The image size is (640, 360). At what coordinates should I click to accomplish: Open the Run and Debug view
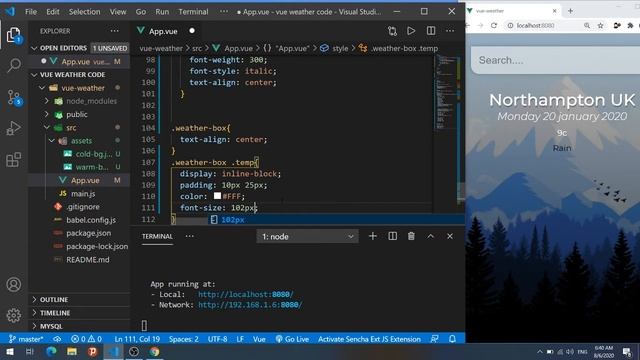click(x=13, y=128)
